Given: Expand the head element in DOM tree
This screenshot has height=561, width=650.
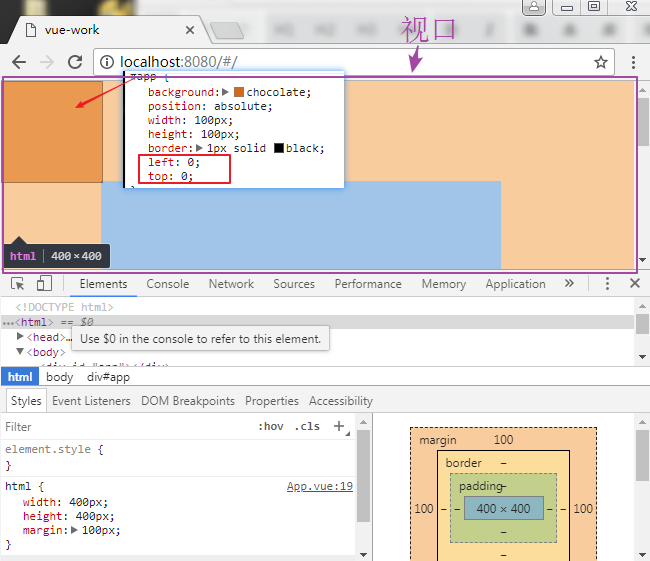Looking at the screenshot, I should click(x=20, y=336).
